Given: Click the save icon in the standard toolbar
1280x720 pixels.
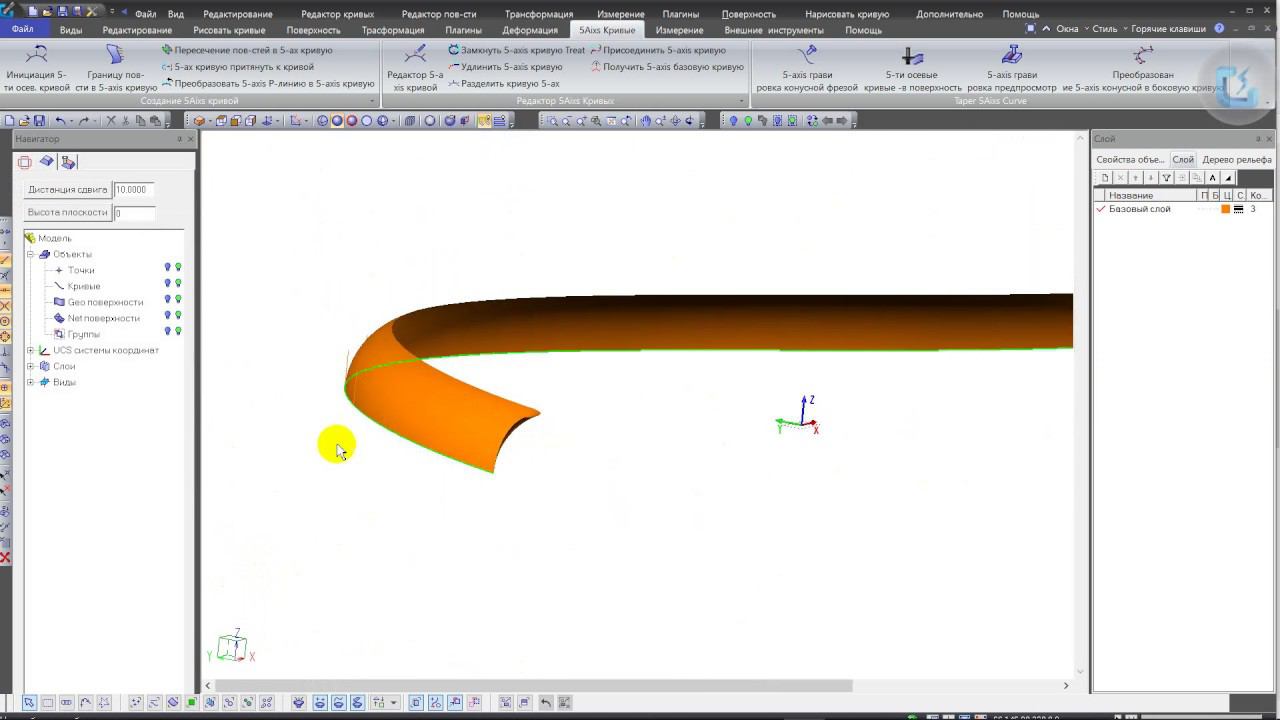Looking at the screenshot, I should 40,121.
